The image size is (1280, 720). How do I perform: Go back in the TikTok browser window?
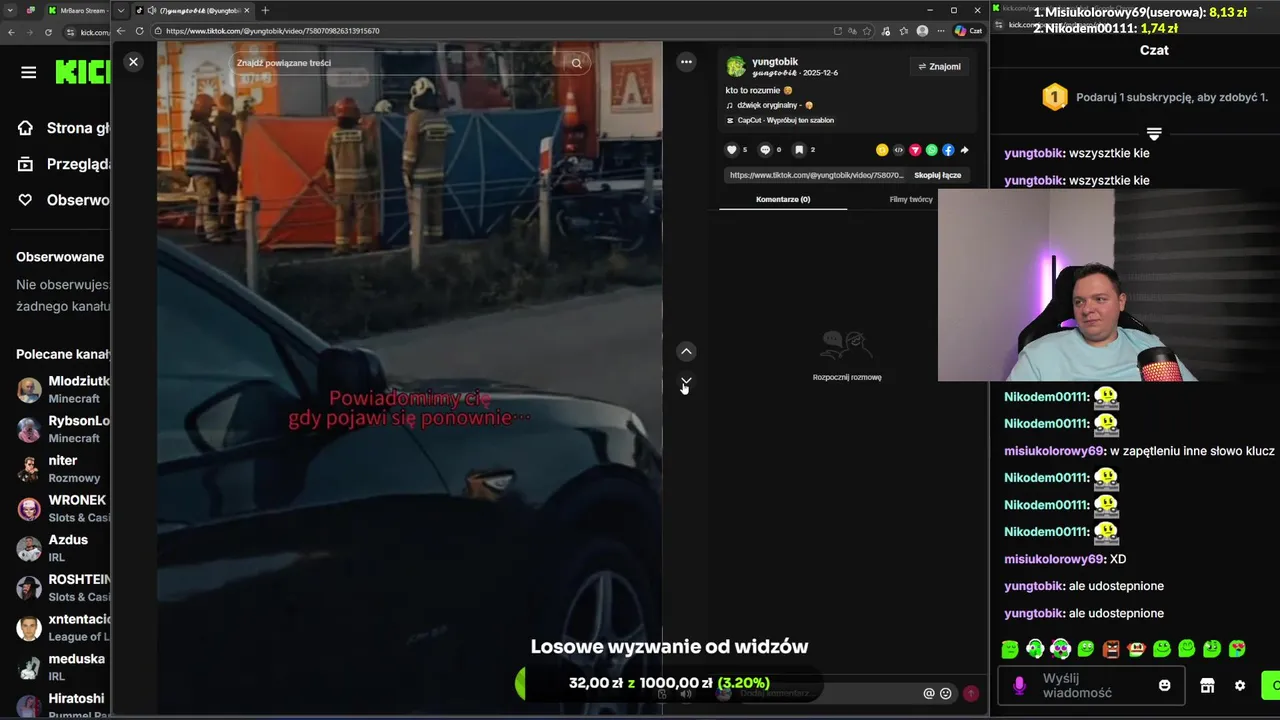click(120, 31)
